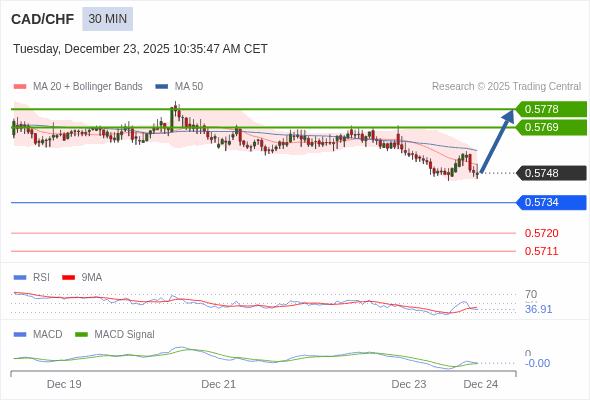590x400 pixels.
Task: Click the Dec 23 date axis label
Action: coord(409,384)
